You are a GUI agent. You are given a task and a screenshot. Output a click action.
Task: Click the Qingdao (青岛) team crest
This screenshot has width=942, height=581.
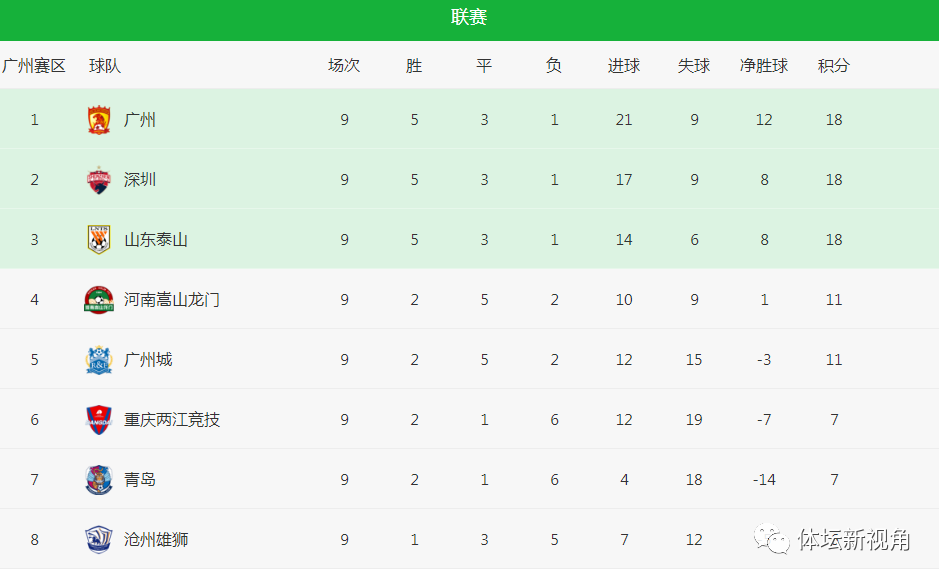click(99, 479)
